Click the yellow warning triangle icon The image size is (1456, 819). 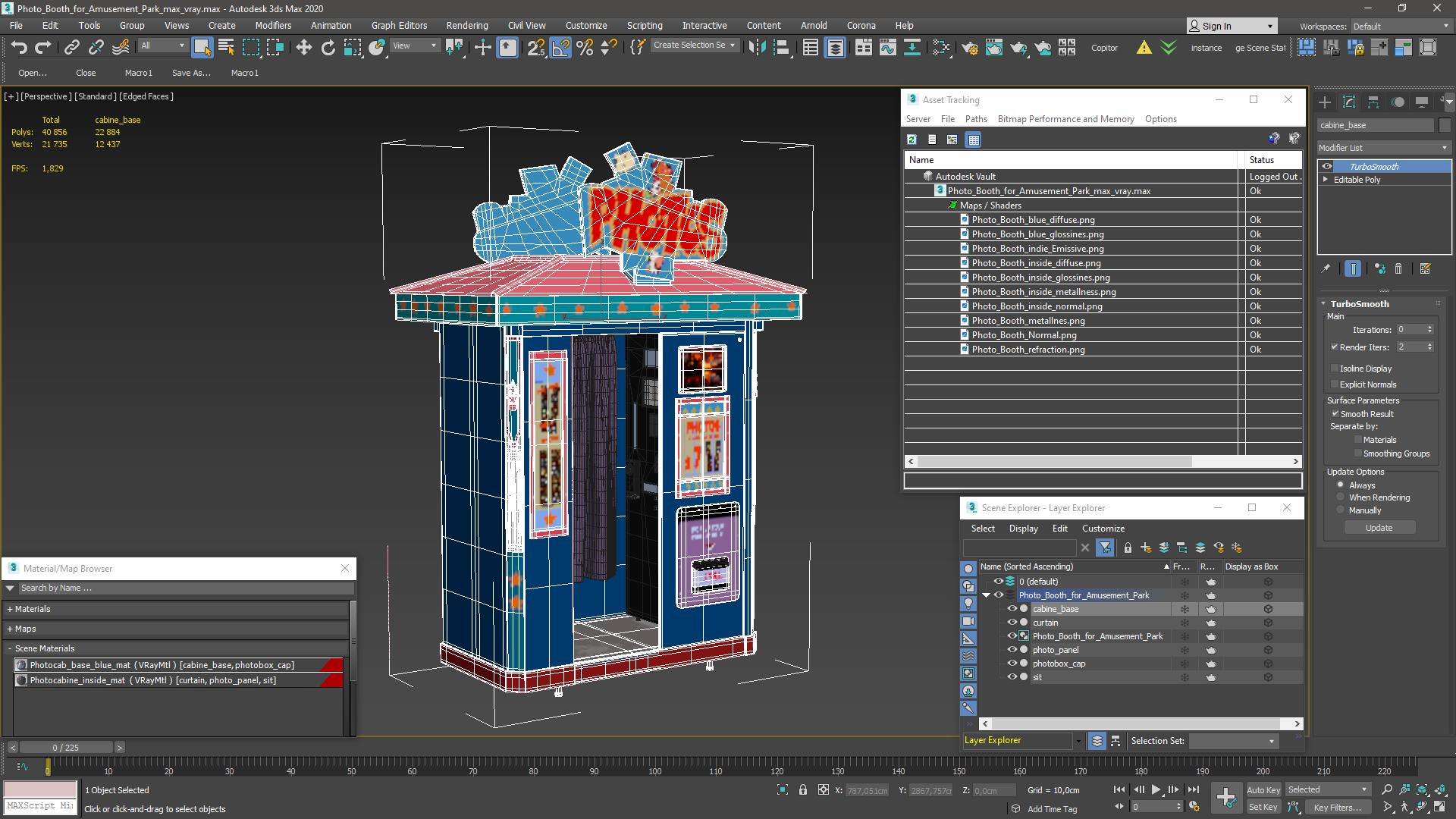click(x=1144, y=48)
